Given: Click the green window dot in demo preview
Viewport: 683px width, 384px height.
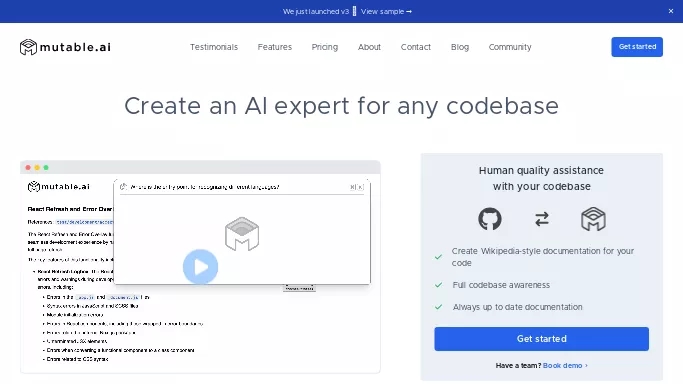Looking at the screenshot, I should click(46, 168).
